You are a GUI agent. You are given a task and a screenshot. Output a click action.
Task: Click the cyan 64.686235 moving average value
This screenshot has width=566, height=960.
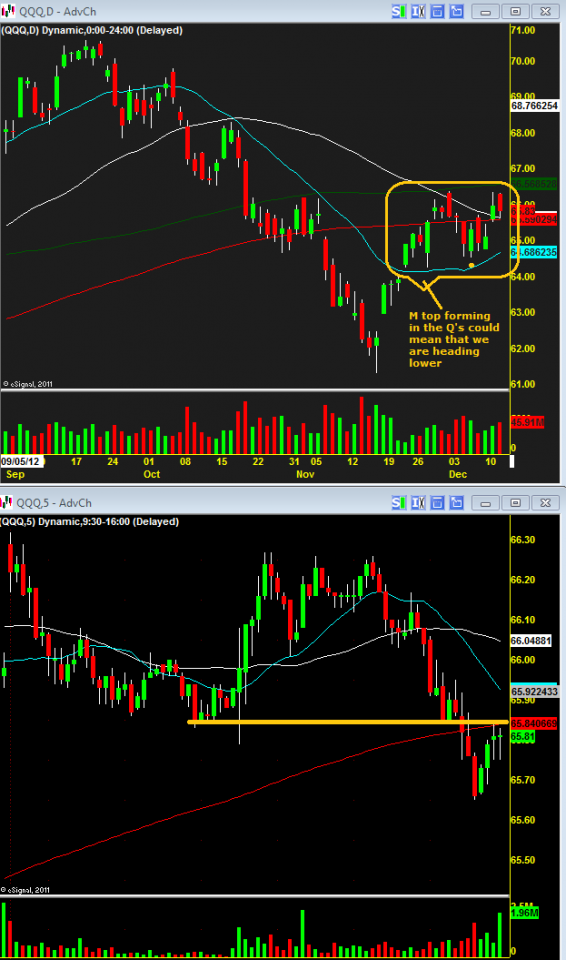tap(535, 252)
